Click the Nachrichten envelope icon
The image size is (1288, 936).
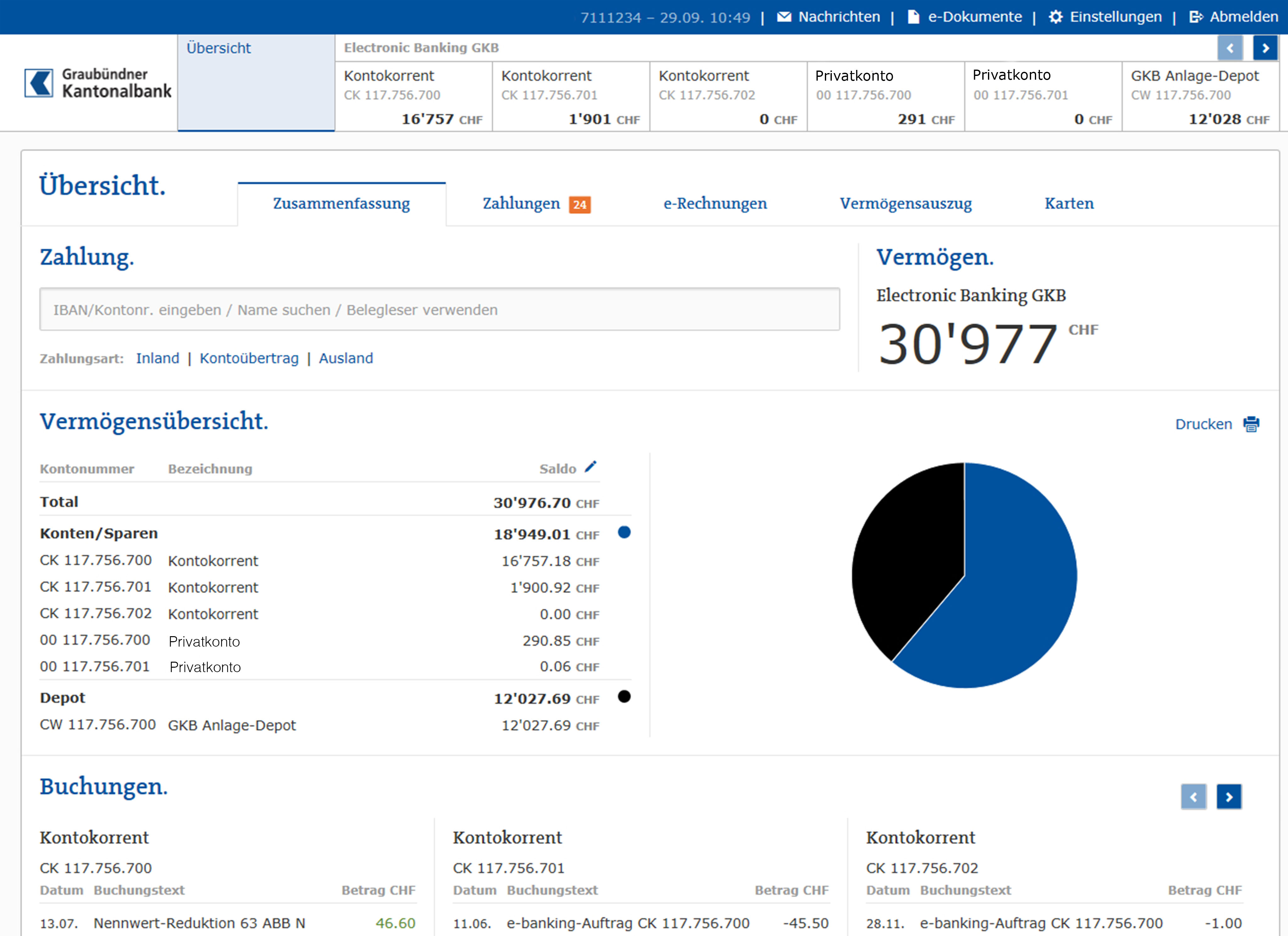click(x=784, y=17)
